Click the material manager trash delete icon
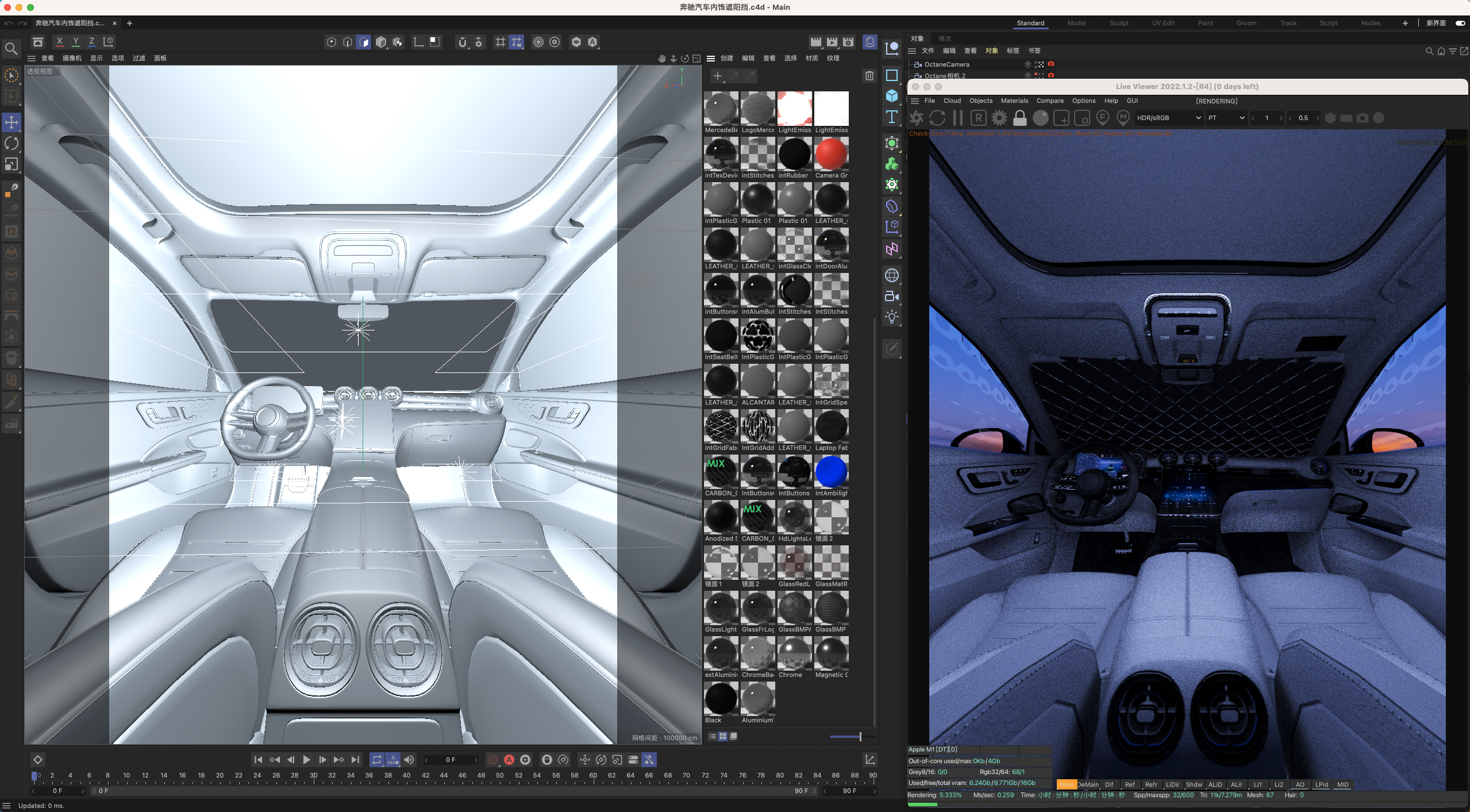Viewport: 1470px width, 812px height. pyautogui.click(x=869, y=75)
